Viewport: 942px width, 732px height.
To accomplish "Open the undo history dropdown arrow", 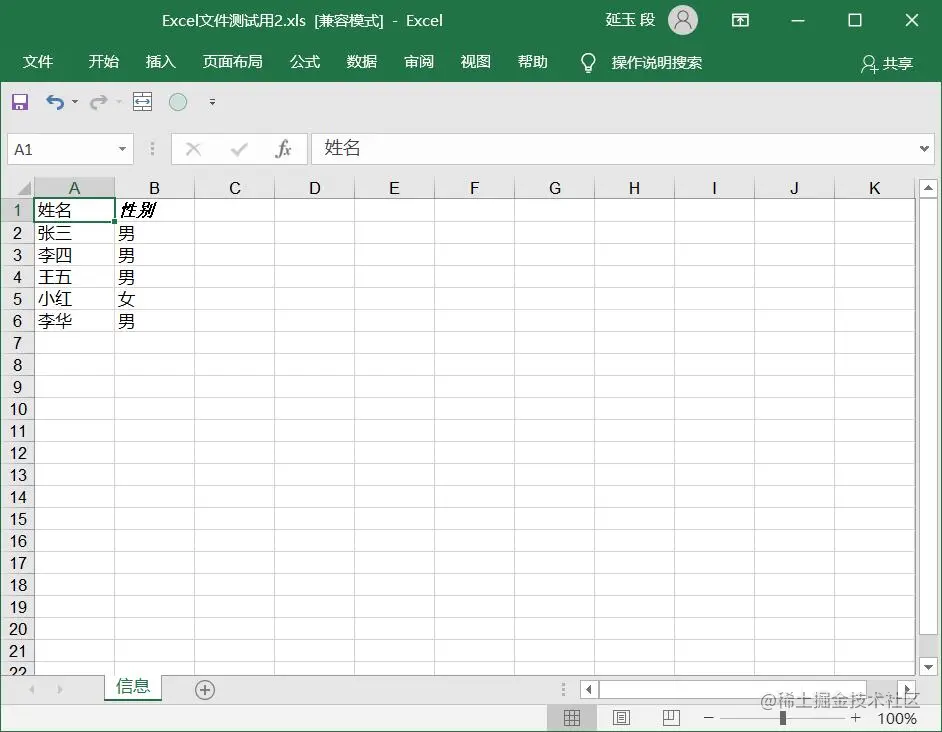I will [75, 102].
